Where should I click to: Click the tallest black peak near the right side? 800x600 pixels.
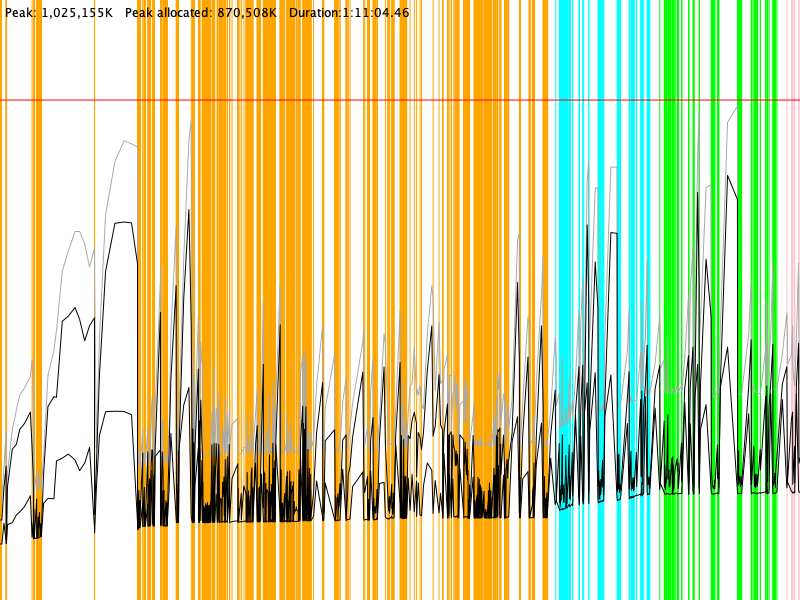point(729,176)
